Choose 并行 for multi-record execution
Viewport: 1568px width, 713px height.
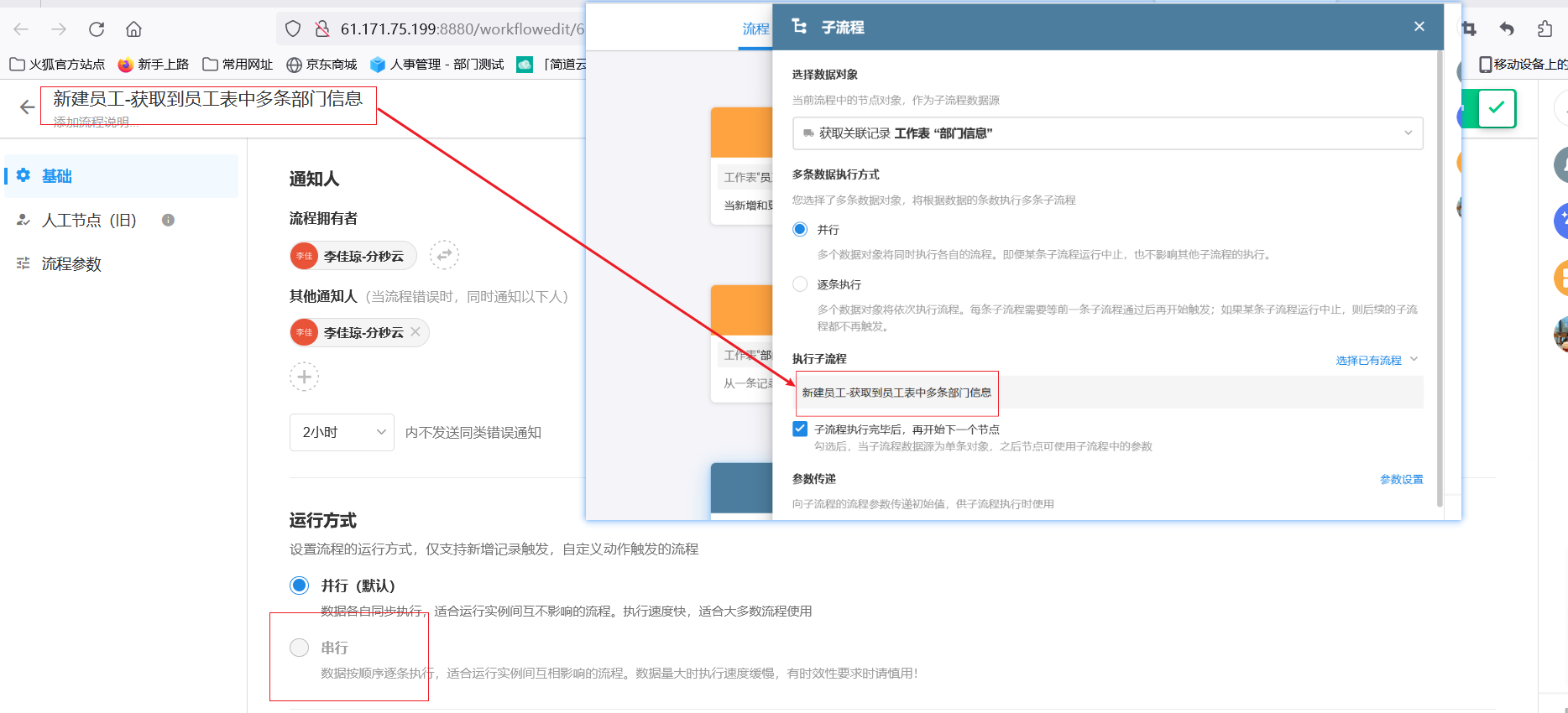[x=800, y=230]
